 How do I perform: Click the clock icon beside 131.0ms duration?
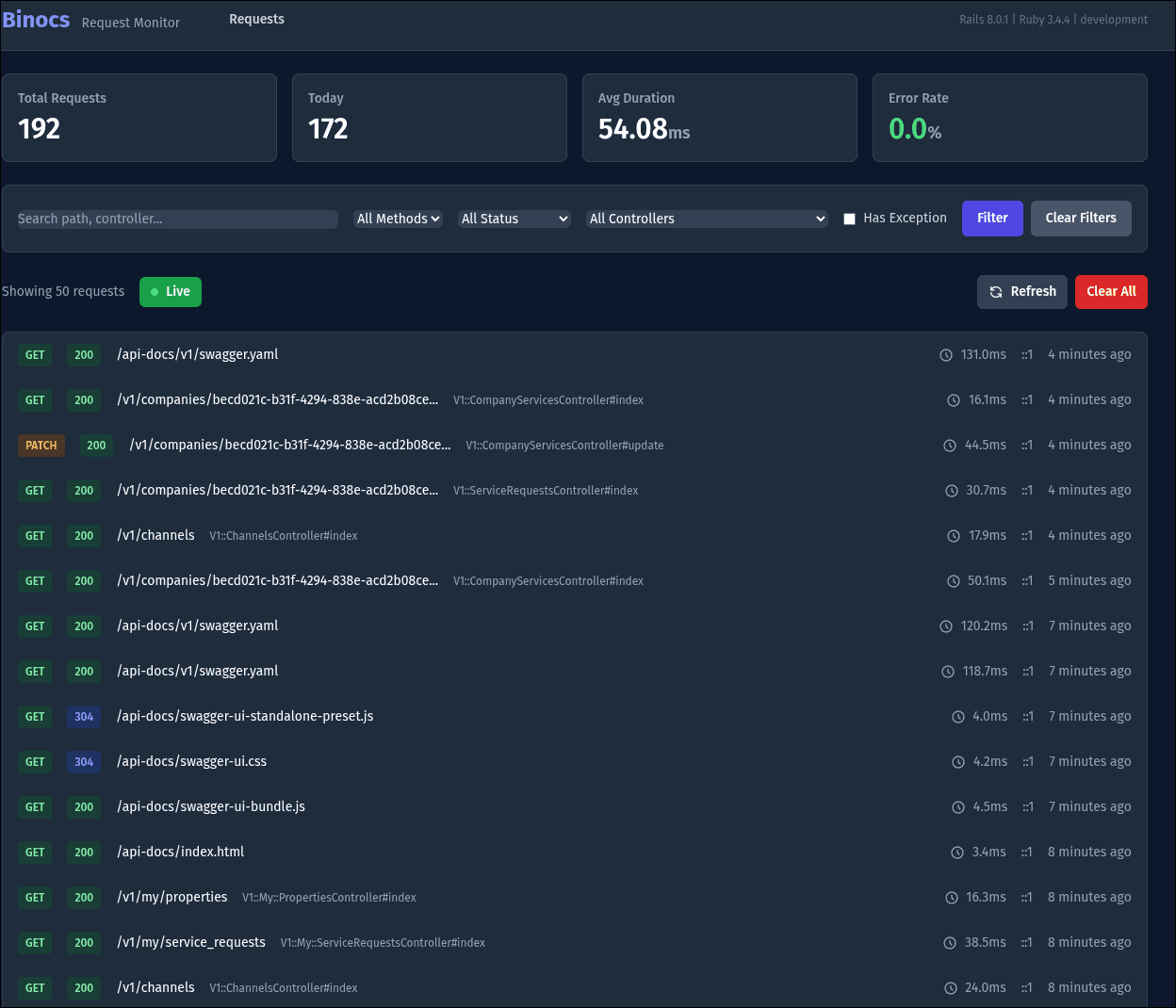point(946,354)
